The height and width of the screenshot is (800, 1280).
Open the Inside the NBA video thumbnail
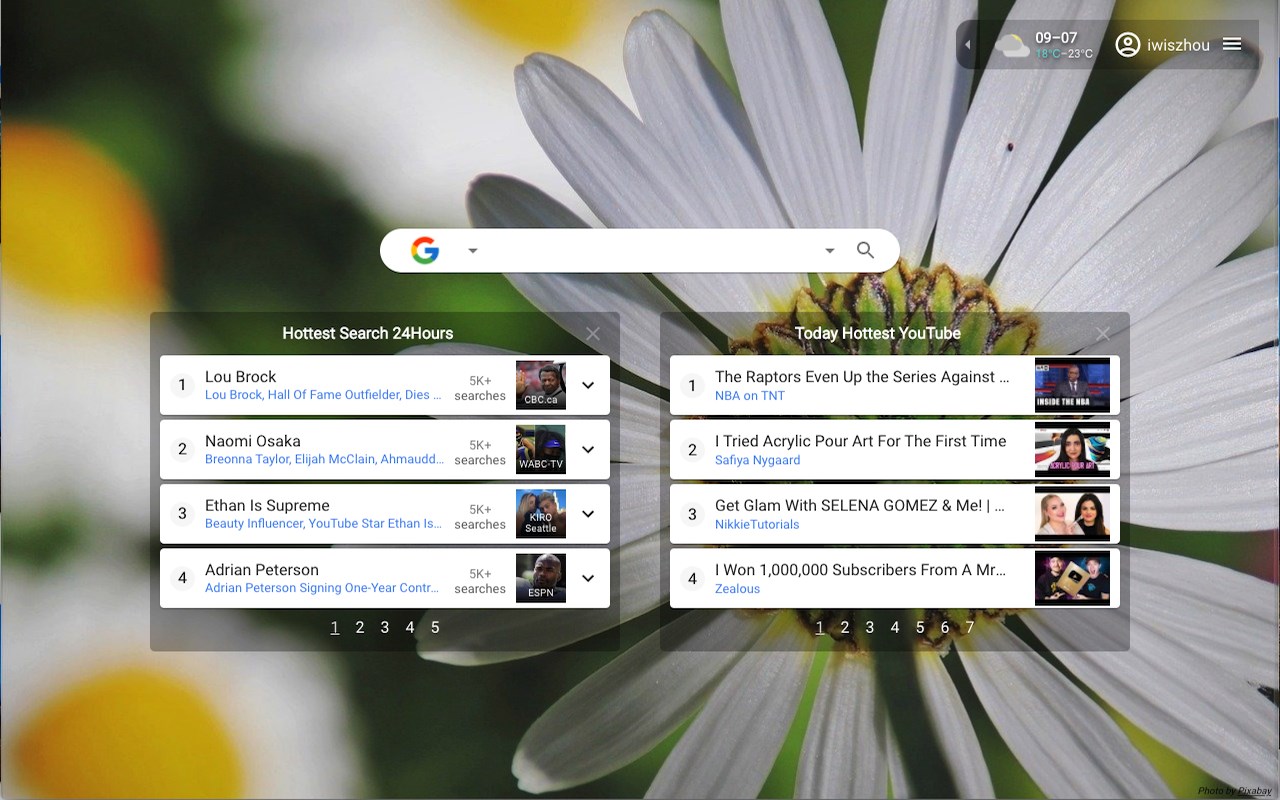pos(1073,385)
